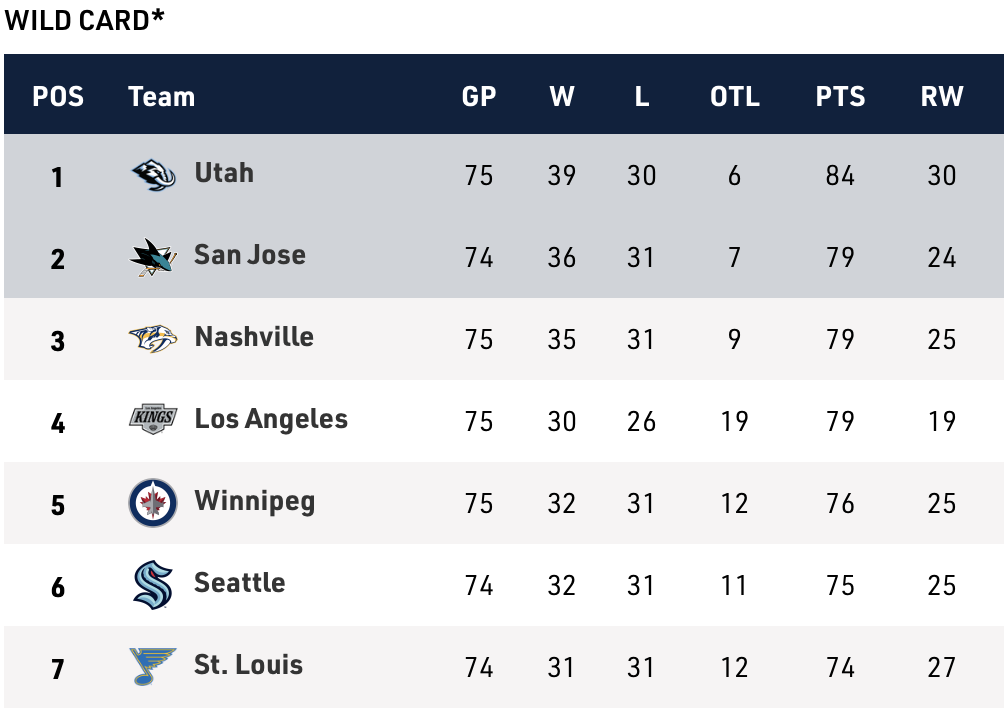
Task: Click the Winnipeg Jets logo
Action: click(x=153, y=502)
